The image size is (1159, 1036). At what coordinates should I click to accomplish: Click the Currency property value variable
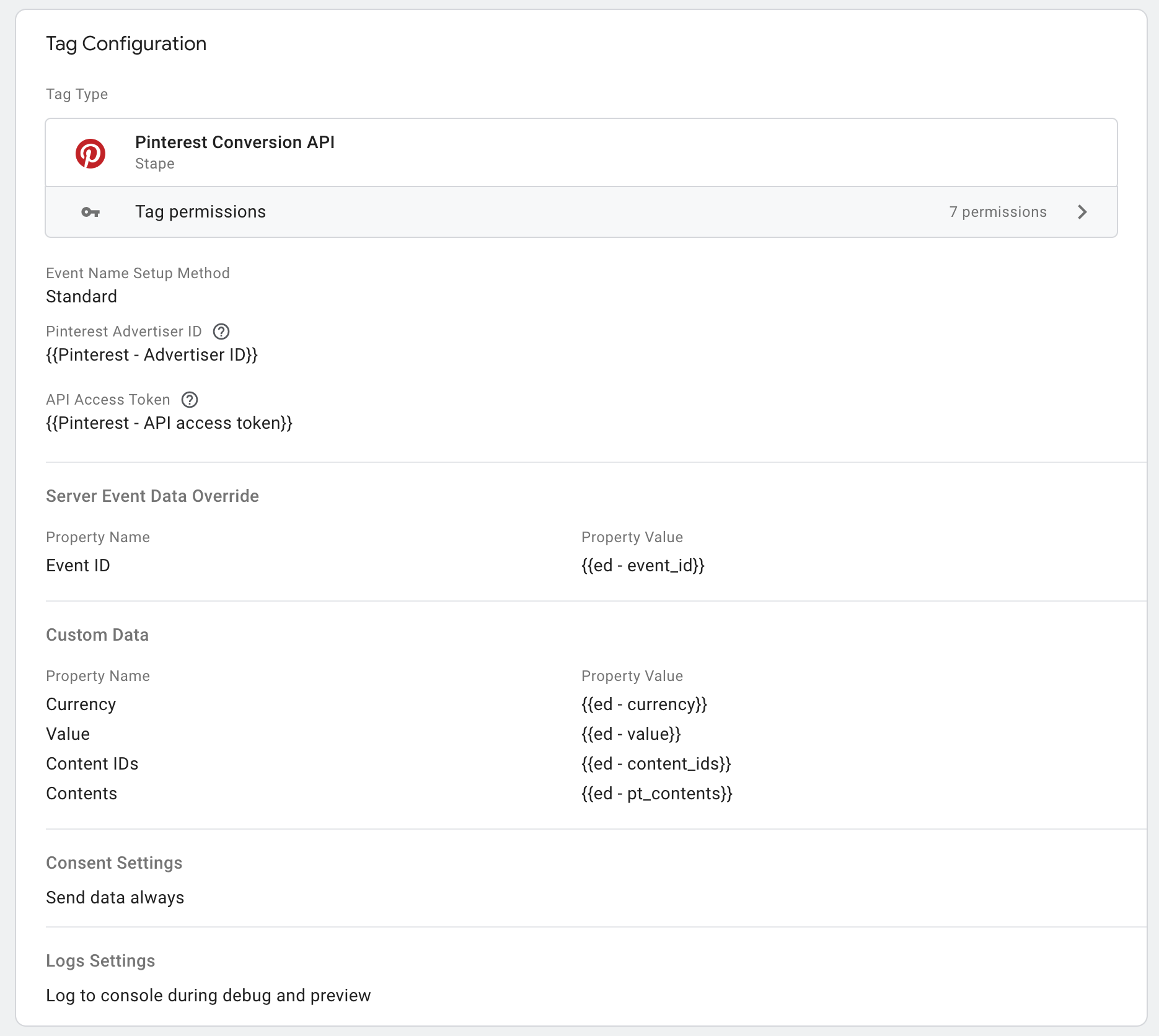(644, 705)
